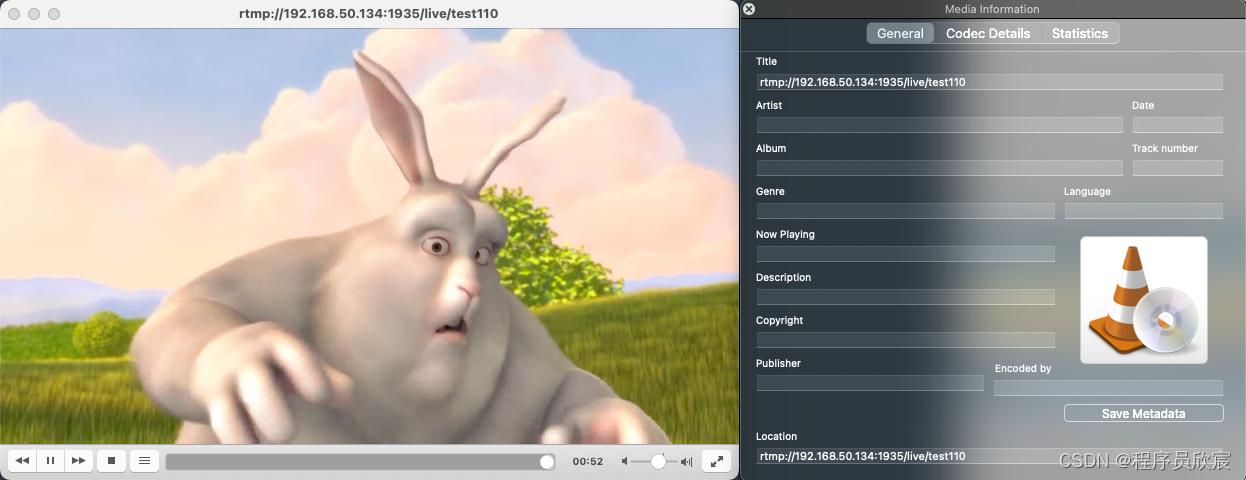Click the Title text field

click(988, 82)
